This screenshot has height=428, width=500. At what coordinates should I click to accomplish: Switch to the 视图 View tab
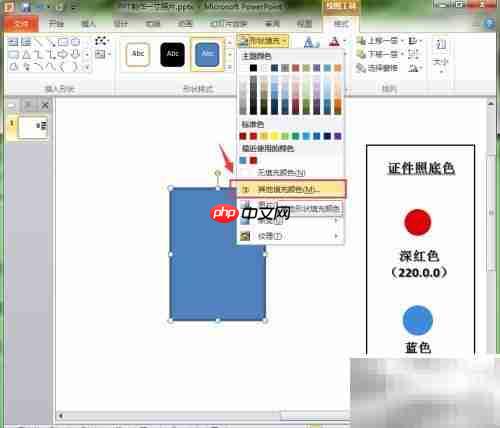click(304, 24)
